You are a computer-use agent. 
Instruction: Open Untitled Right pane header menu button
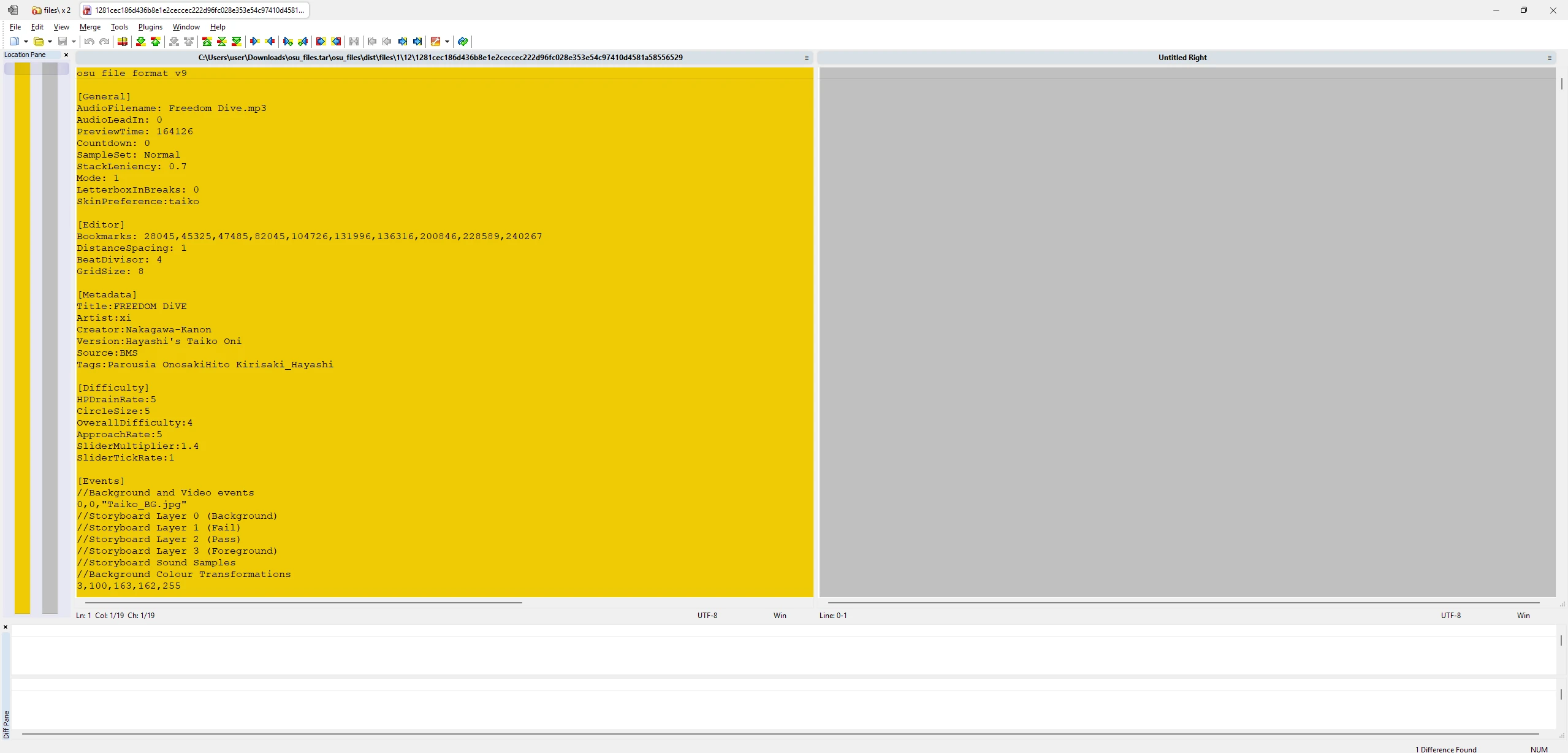point(1550,58)
